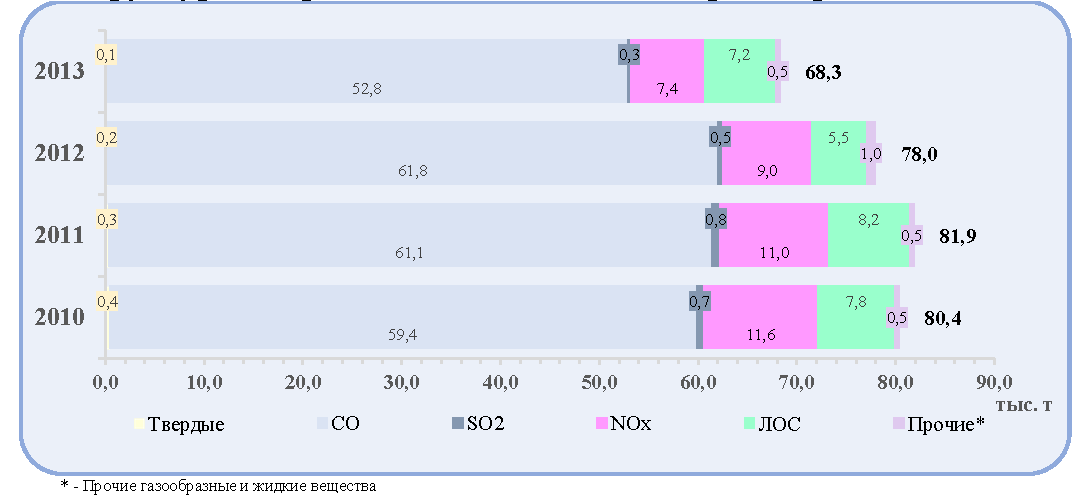The width and height of the screenshot is (1075, 504).
Task: Click the SO2 legend color swatch
Action: click(458, 424)
